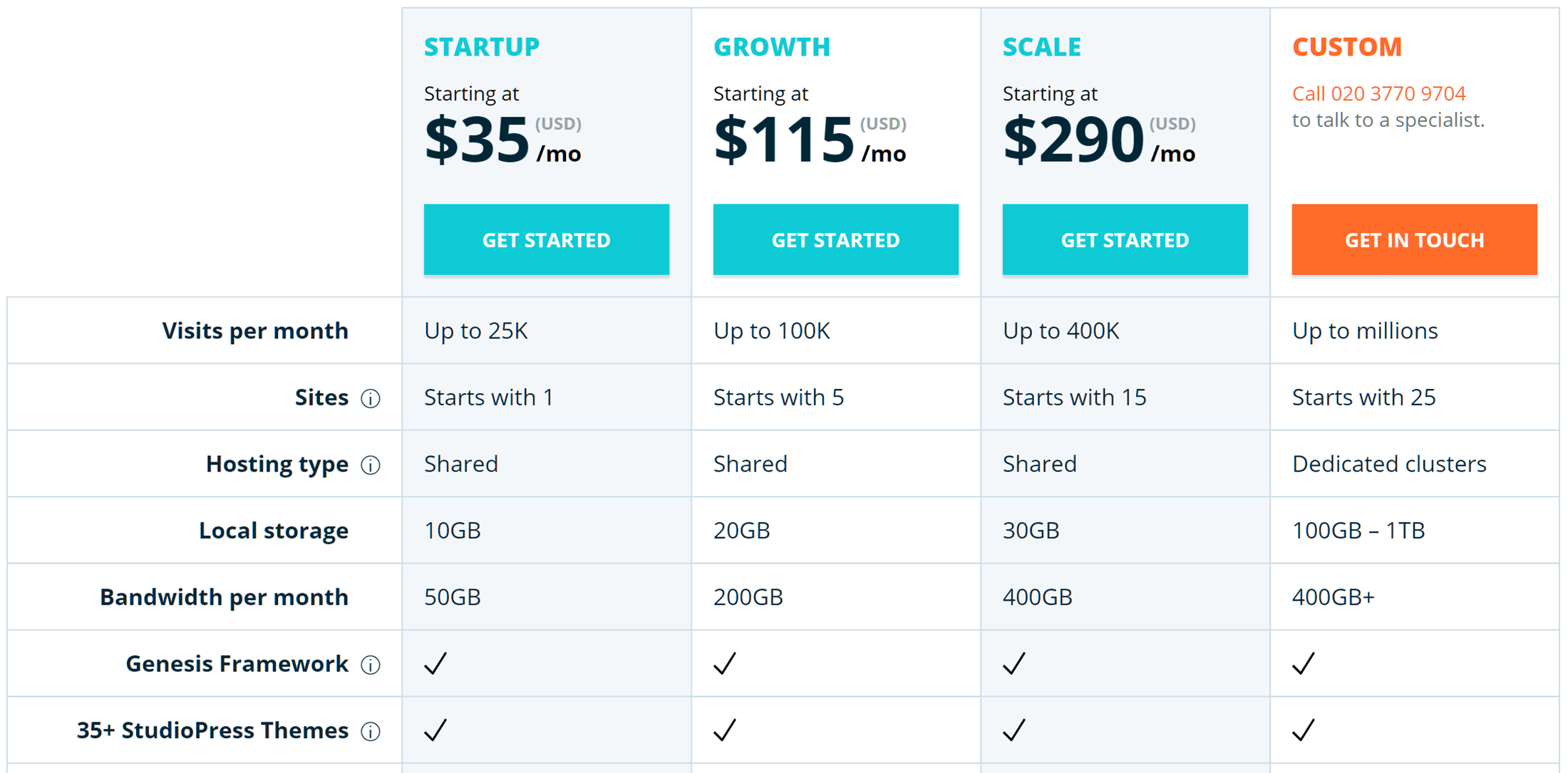The height and width of the screenshot is (773, 1568).
Task: Click Custom plan StudioPress Themes checkmark
Action: 1304,730
